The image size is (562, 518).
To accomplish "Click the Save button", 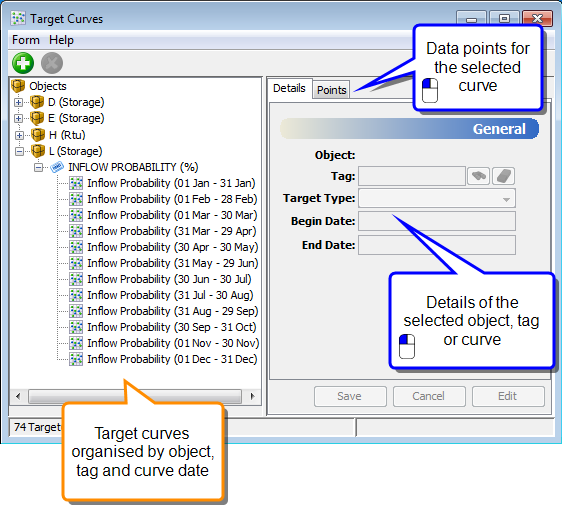I will 350,396.
